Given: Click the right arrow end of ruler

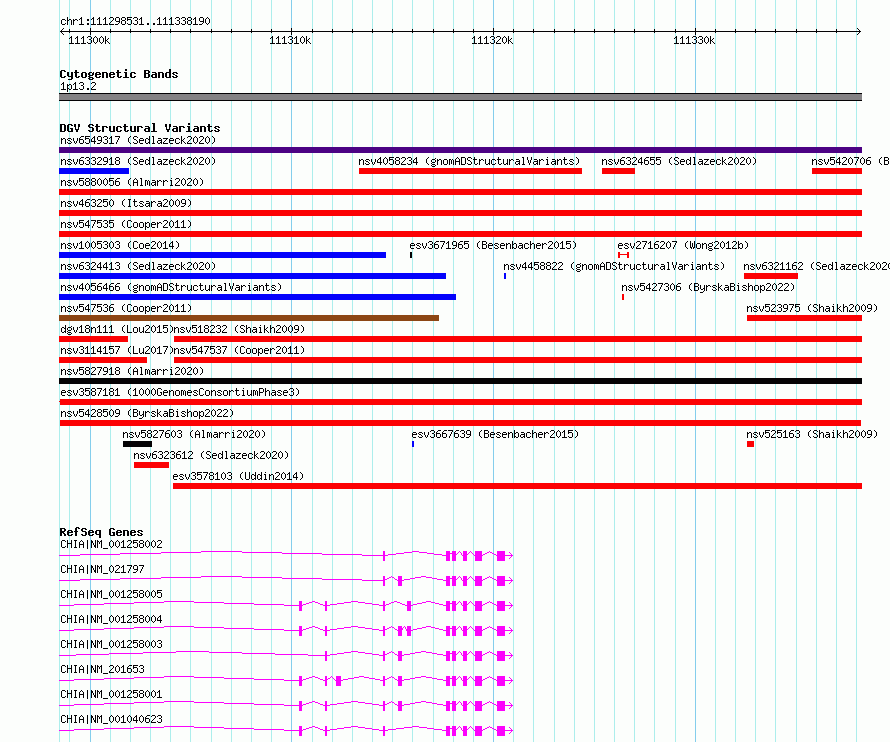Looking at the screenshot, I should (859, 32).
